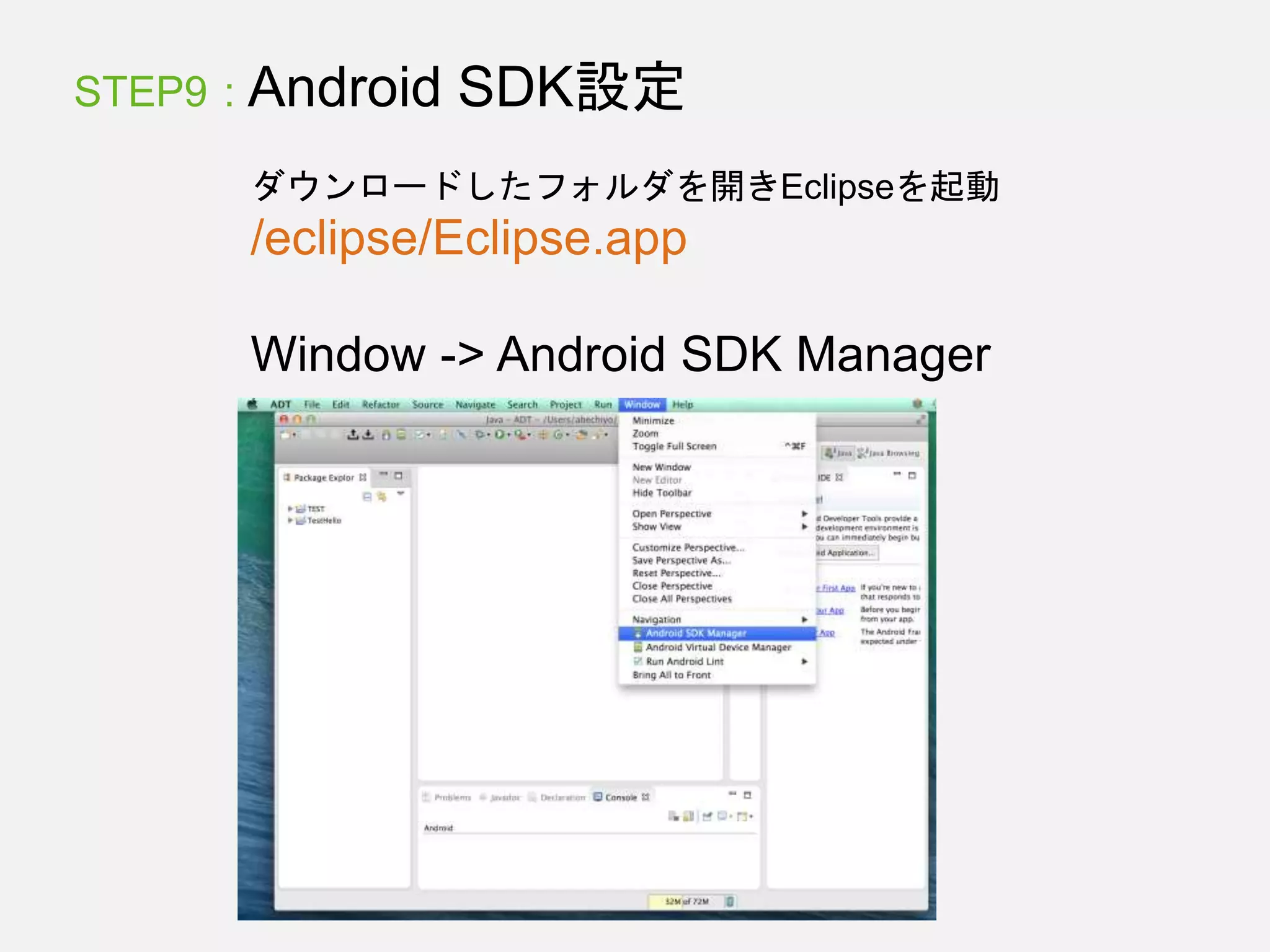Expand the Navigation submenu
This screenshot has width=1270, height=952.
click(717, 620)
